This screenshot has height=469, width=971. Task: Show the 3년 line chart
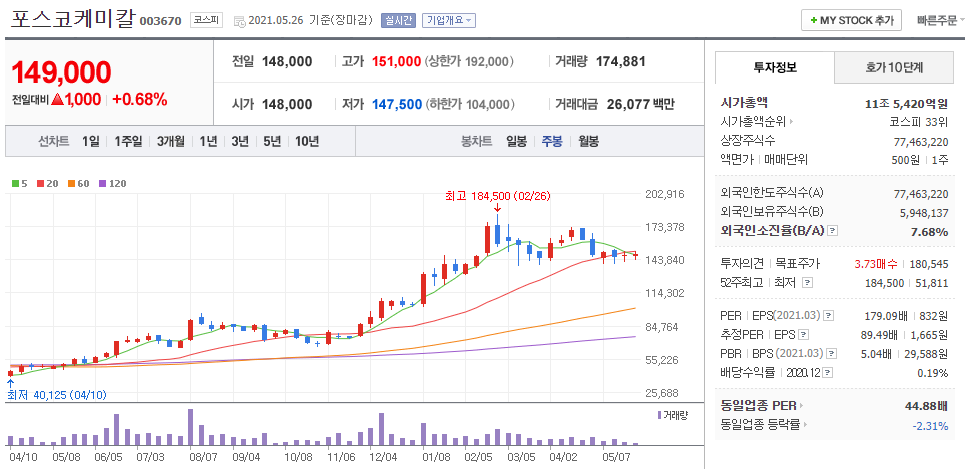click(x=240, y=141)
